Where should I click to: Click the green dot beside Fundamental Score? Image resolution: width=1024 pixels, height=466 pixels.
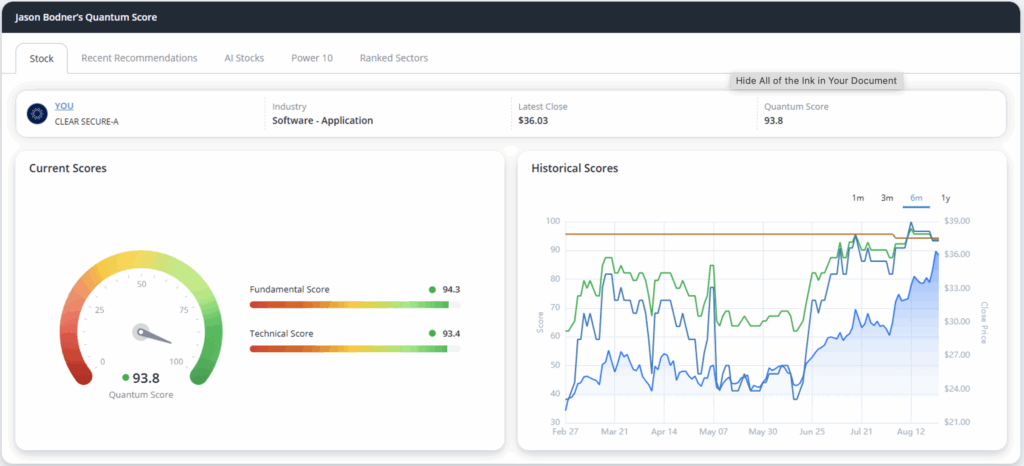(432, 290)
